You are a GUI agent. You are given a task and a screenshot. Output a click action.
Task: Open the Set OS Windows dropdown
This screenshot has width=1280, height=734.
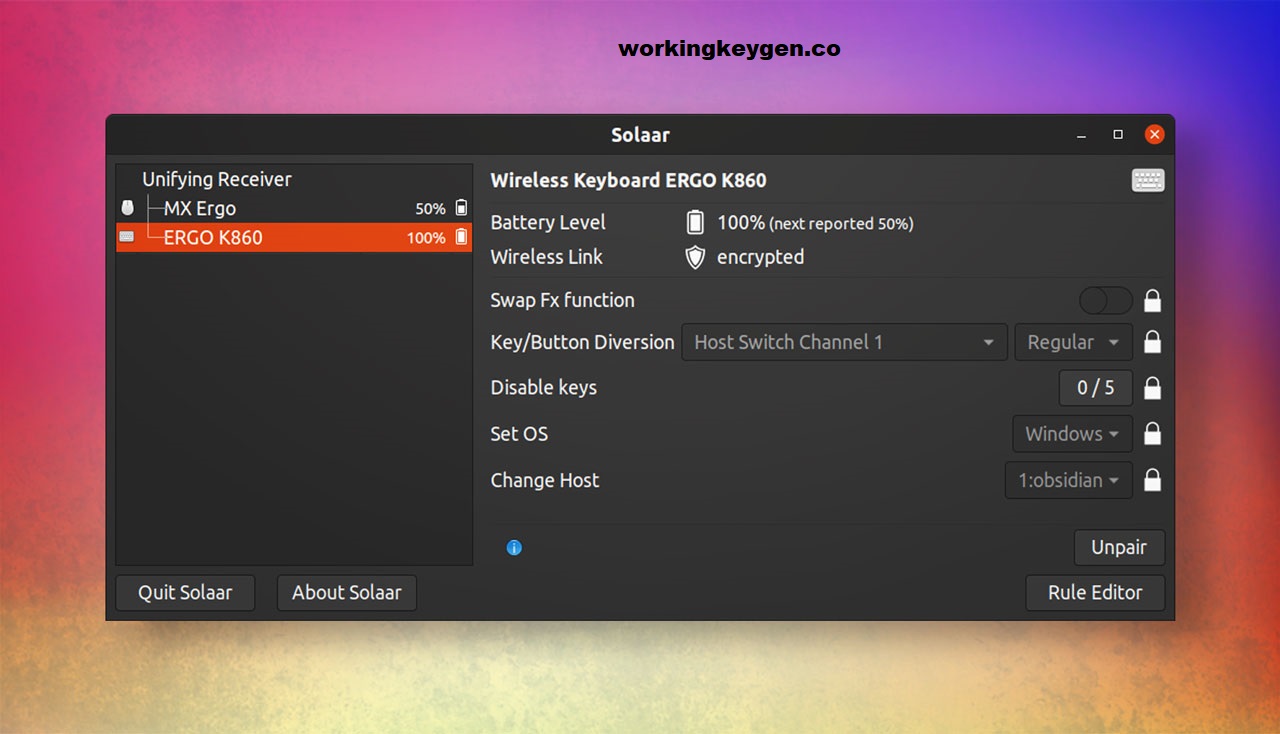1071,433
